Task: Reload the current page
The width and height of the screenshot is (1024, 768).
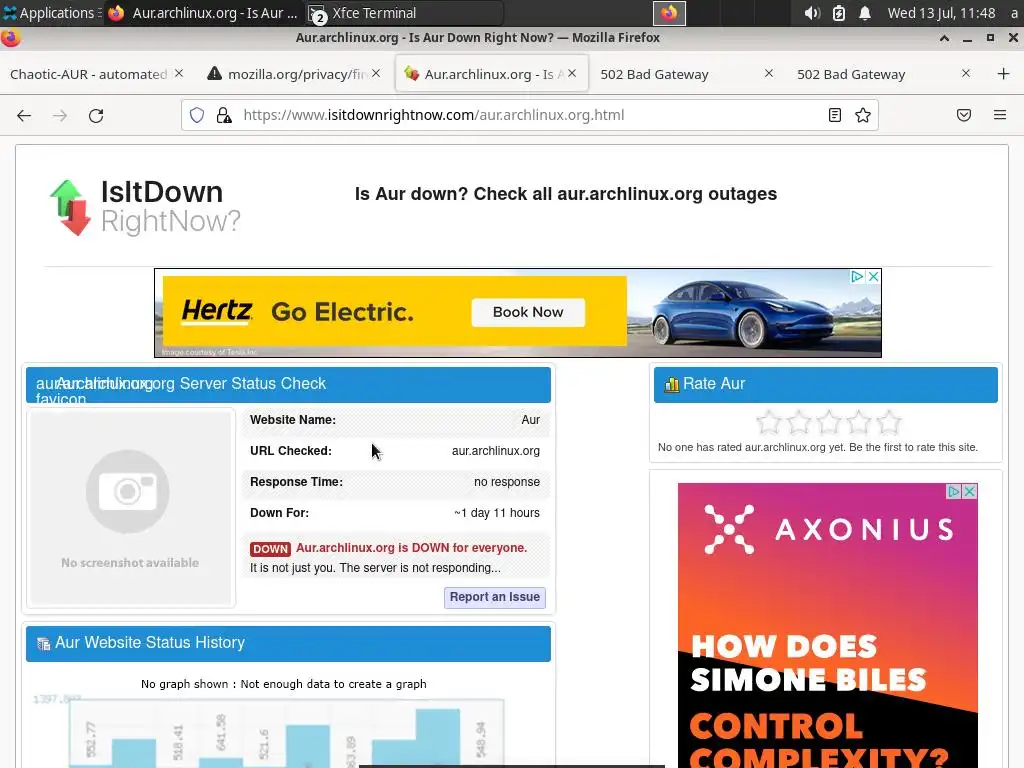Action: click(96, 116)
